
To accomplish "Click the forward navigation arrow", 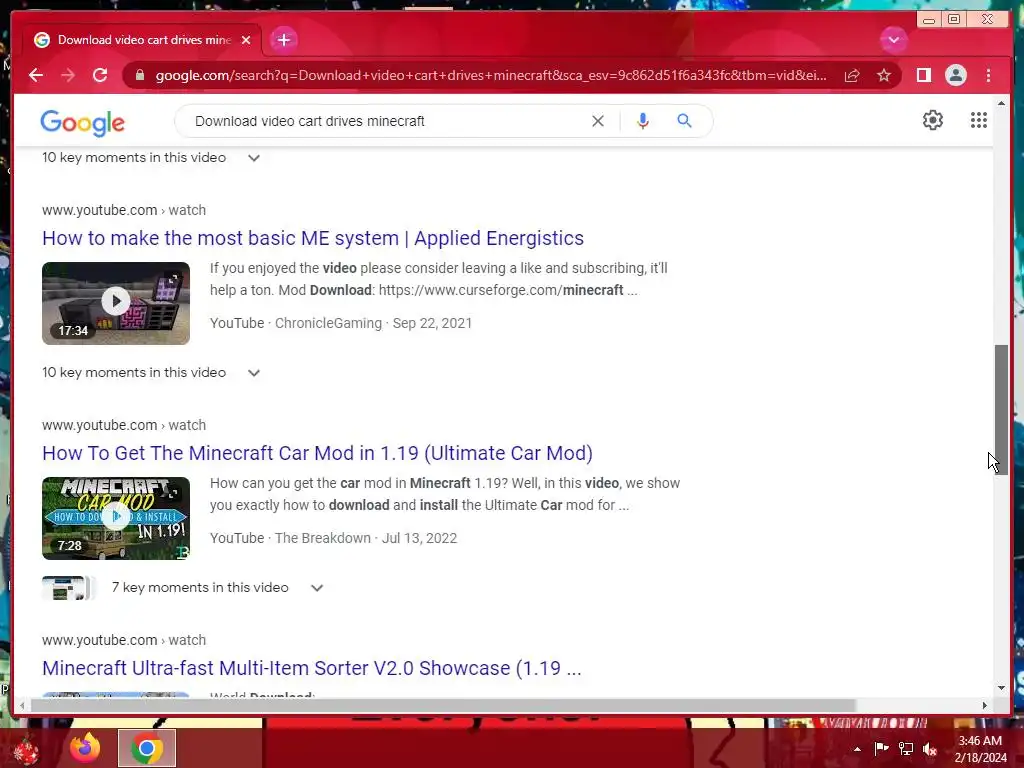I will [x=68, y=76].
